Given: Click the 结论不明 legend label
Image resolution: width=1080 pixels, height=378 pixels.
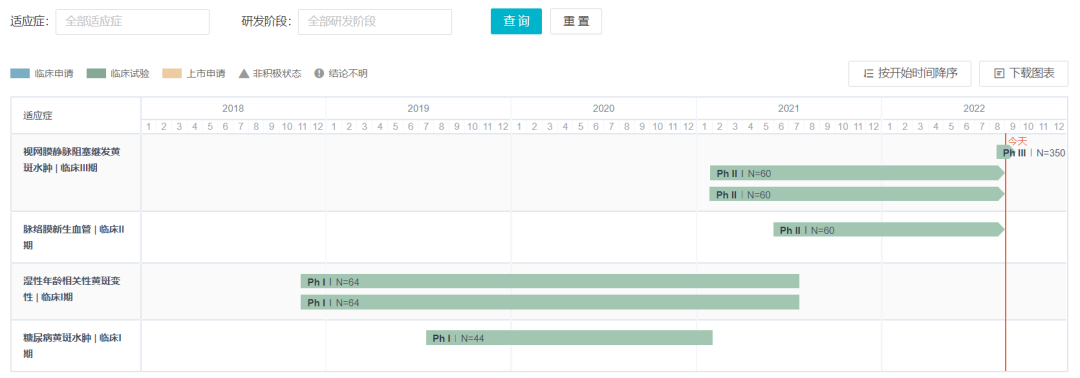Looking at the screenshot, I should click(348, 74).
